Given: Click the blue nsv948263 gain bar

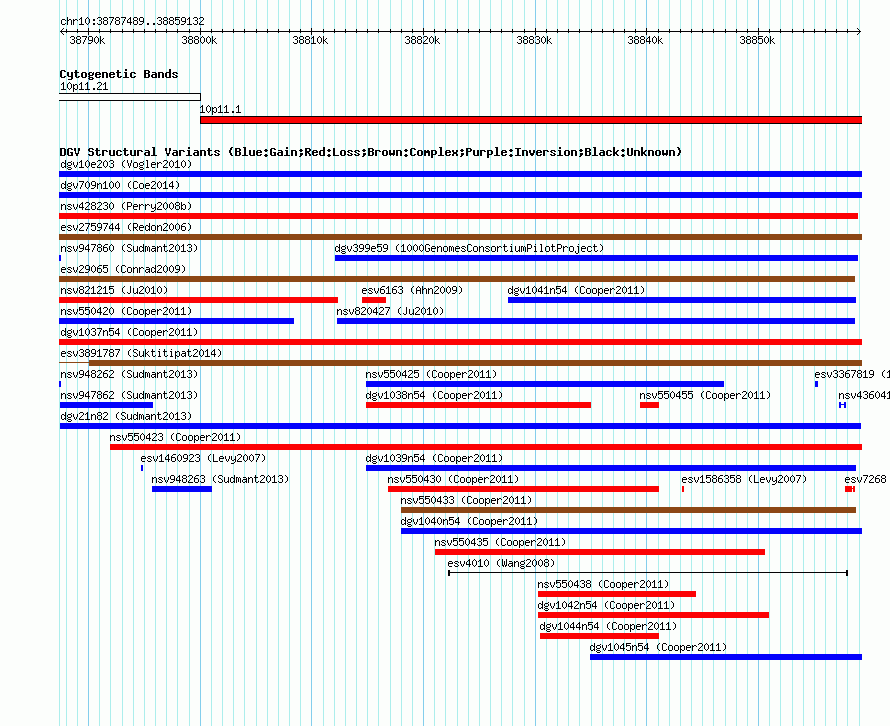Looking at the screenshot, I should [182, 489].
